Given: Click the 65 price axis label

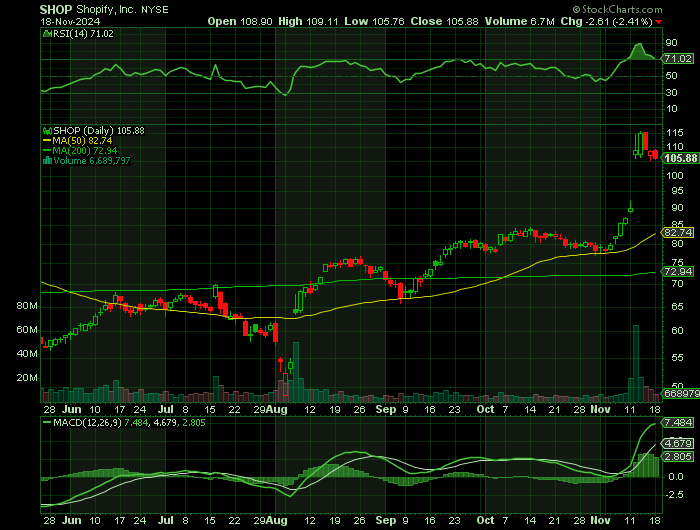Looking at the screenshot, I should point(677,306).
